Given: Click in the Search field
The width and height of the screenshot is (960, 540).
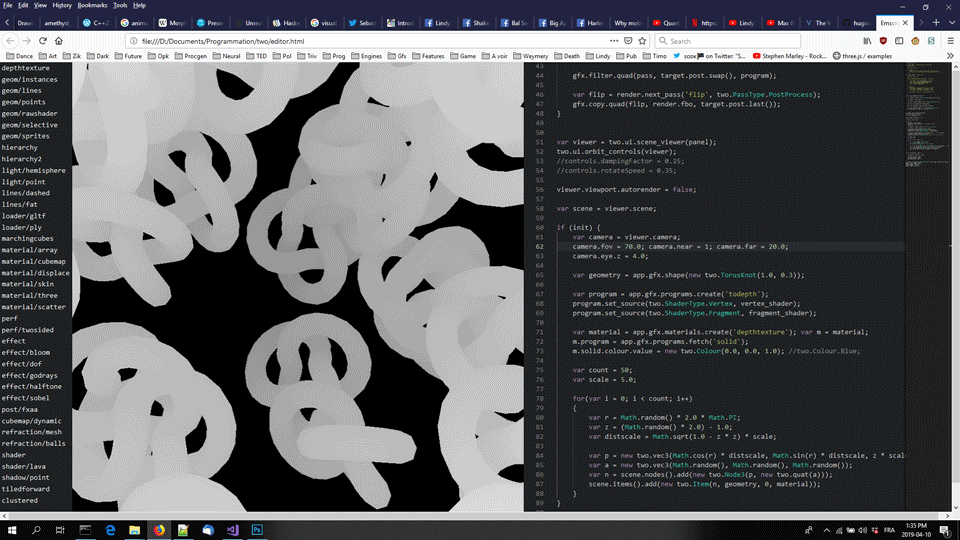Looking at the screenshot, I should [x=727, y=41].
